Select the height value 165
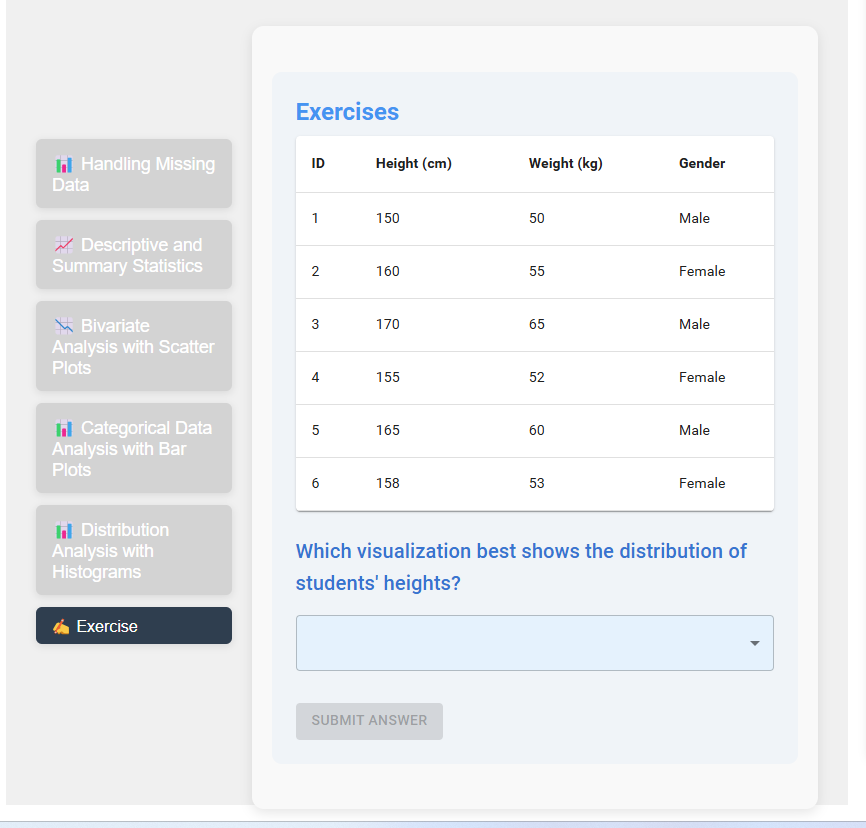This screenshot has height=828, width=866. (x=388, y=430)
